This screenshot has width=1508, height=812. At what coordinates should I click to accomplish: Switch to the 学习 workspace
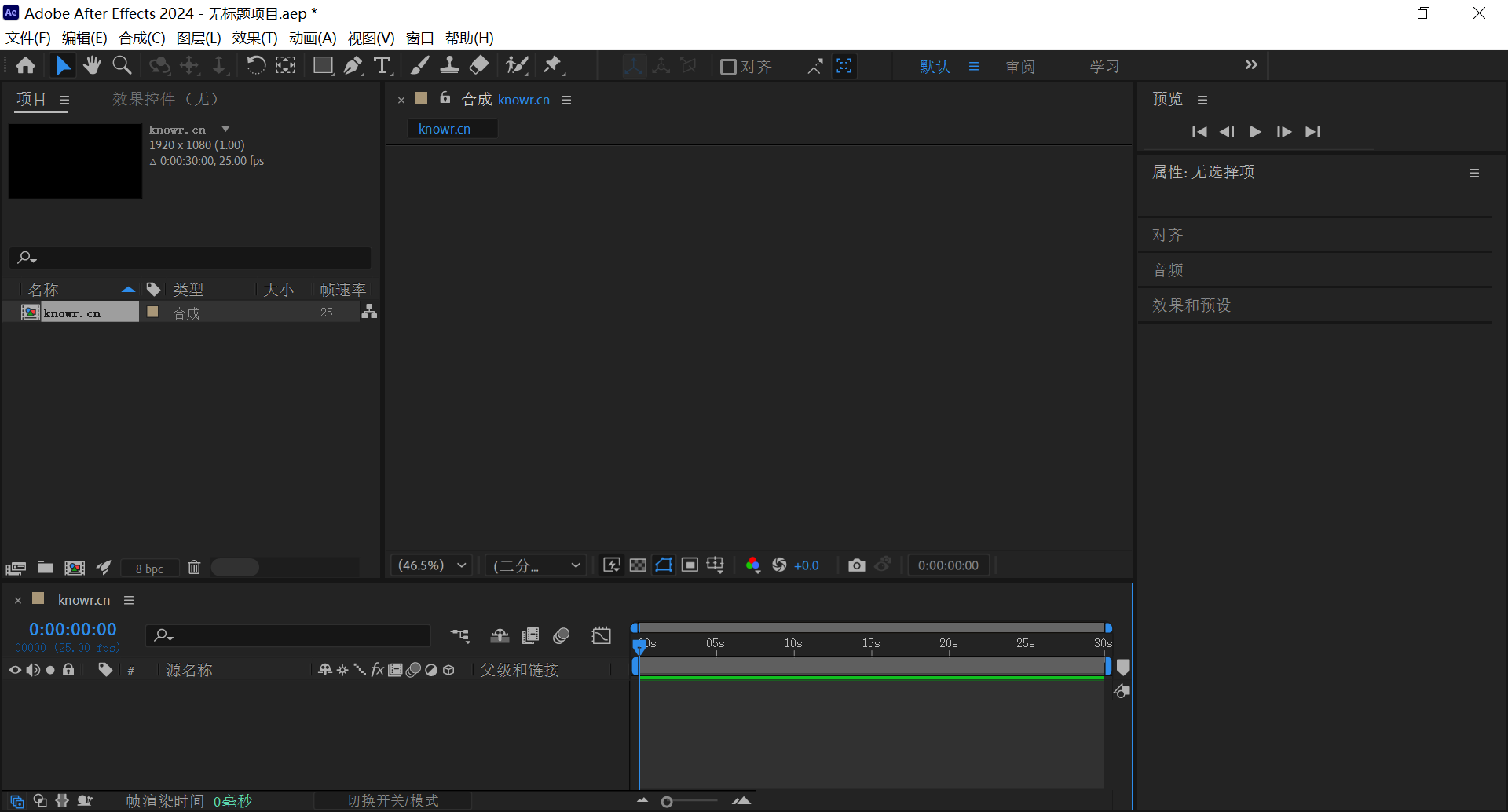(x=1104, y=67)
